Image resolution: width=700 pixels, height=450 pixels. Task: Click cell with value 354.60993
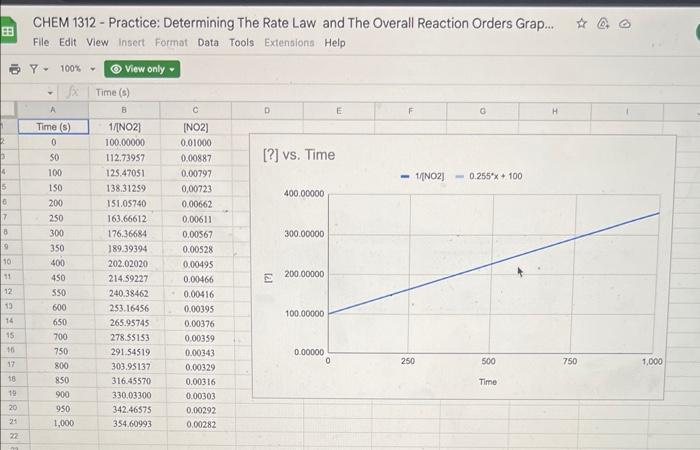(x=133, y=424)
